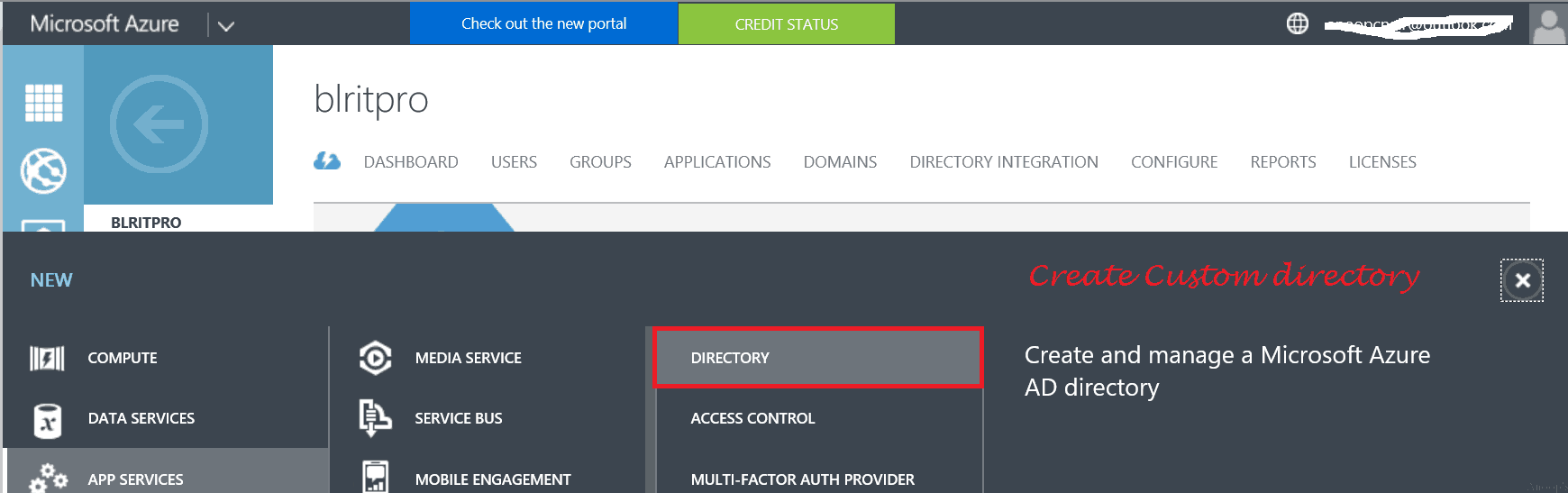1568x493 pixels.
Task: Open the language globe icon in header
Action: [1298, 23]
